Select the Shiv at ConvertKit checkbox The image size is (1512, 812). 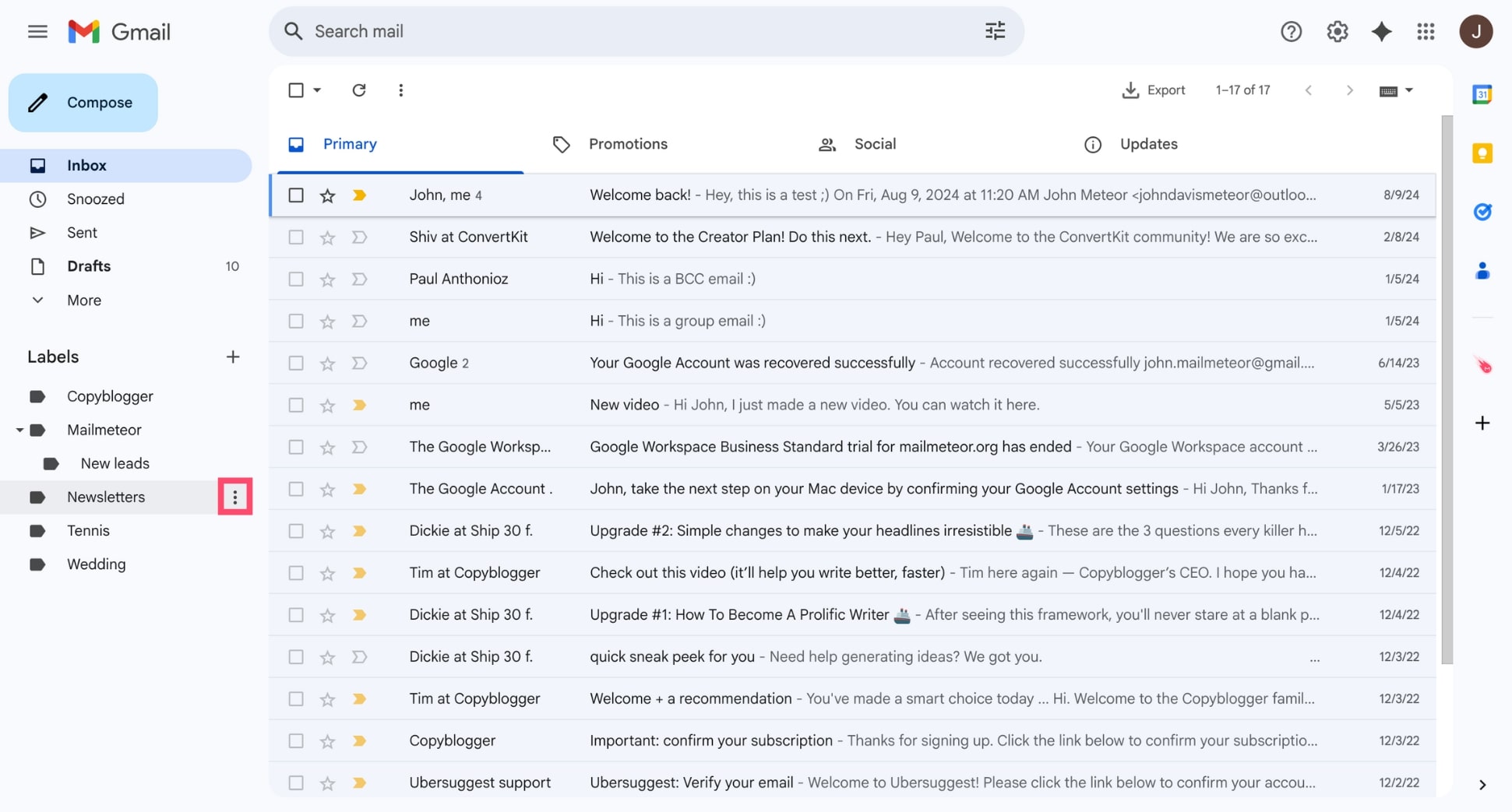[295, 237]
